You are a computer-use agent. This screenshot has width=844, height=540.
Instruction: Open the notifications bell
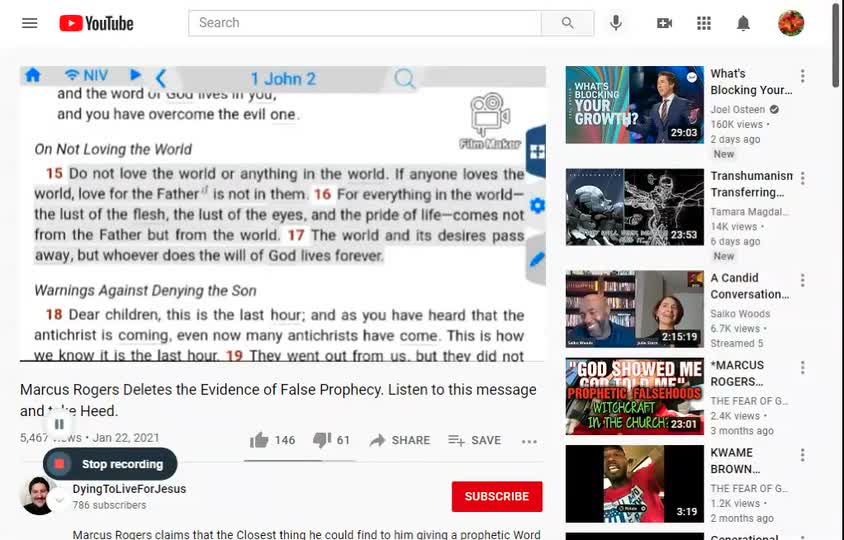743,23
